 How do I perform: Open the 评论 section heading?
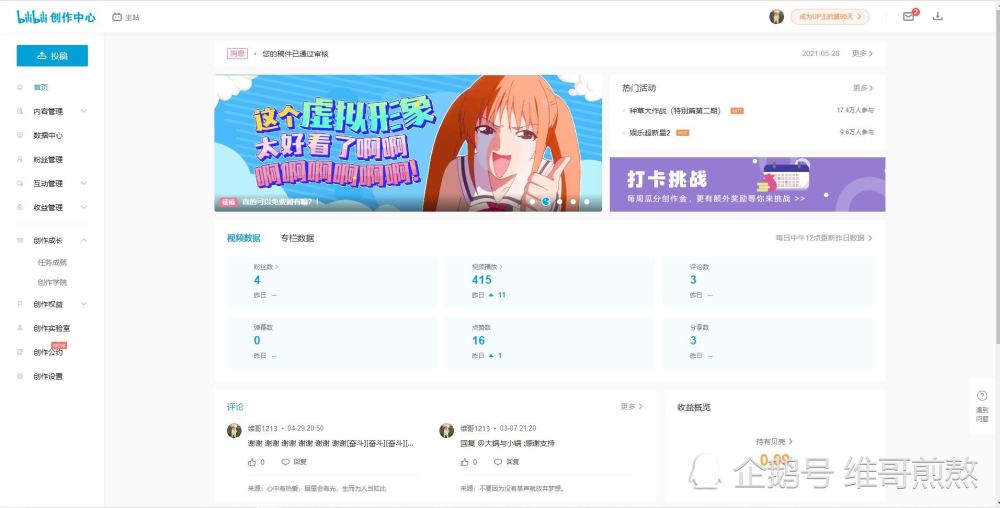point(235,407)
